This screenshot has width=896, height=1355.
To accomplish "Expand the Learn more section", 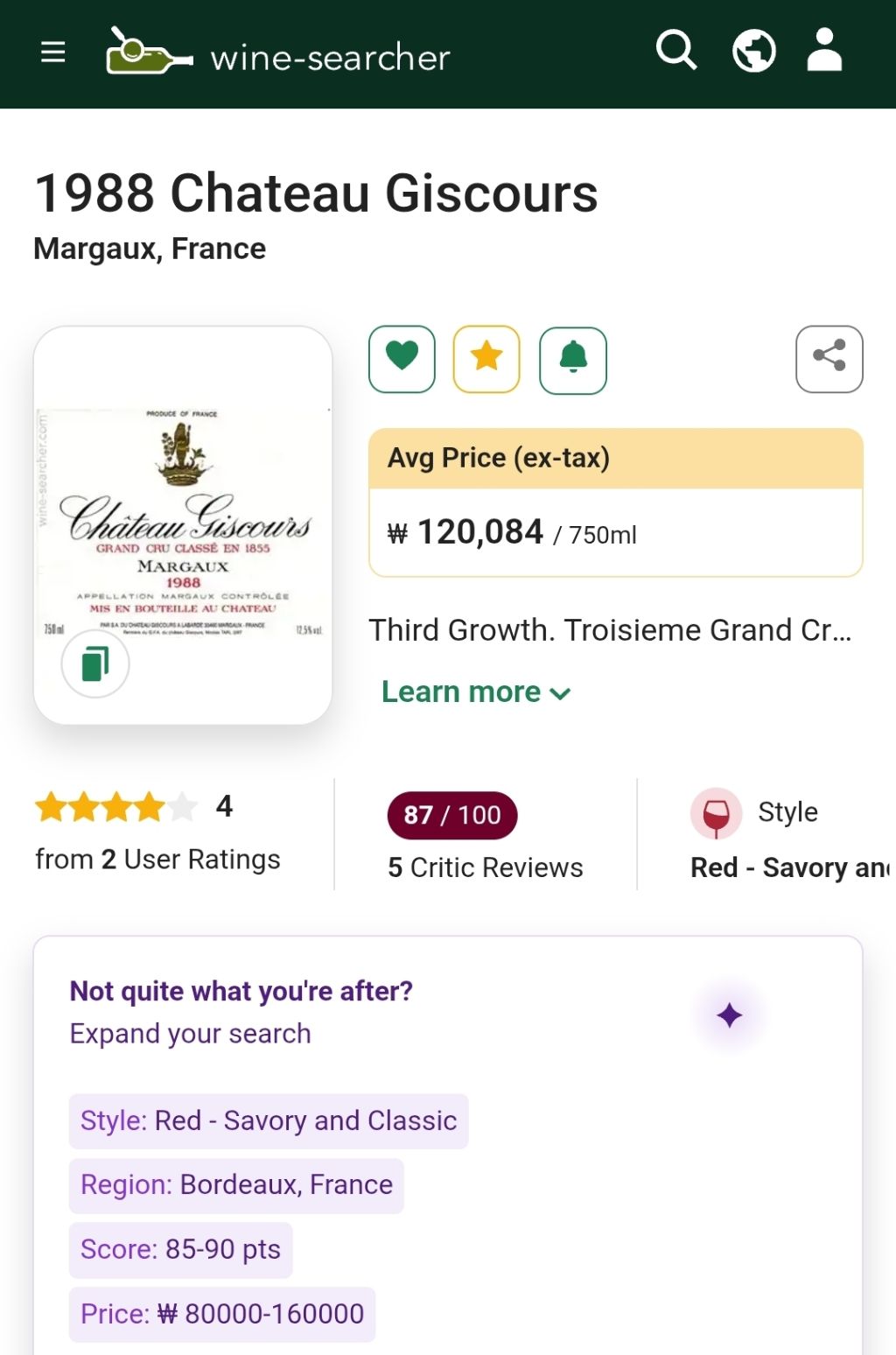I will 461,692.
